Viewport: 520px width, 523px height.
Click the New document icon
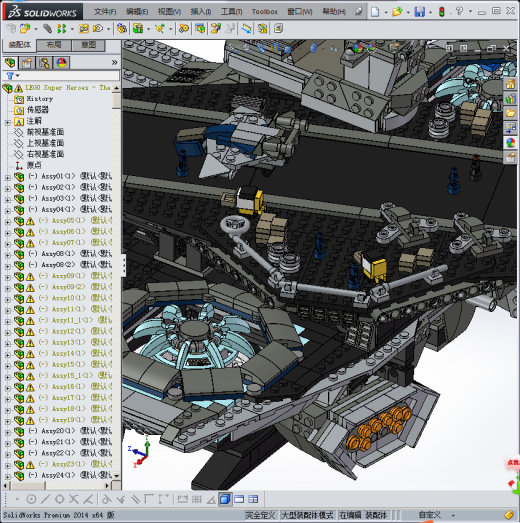pyautogui.click(x=375, y=12)
